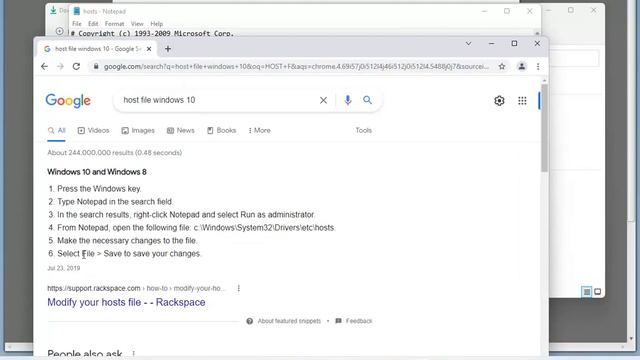Open Notepad Help menu

coord(157,24)
